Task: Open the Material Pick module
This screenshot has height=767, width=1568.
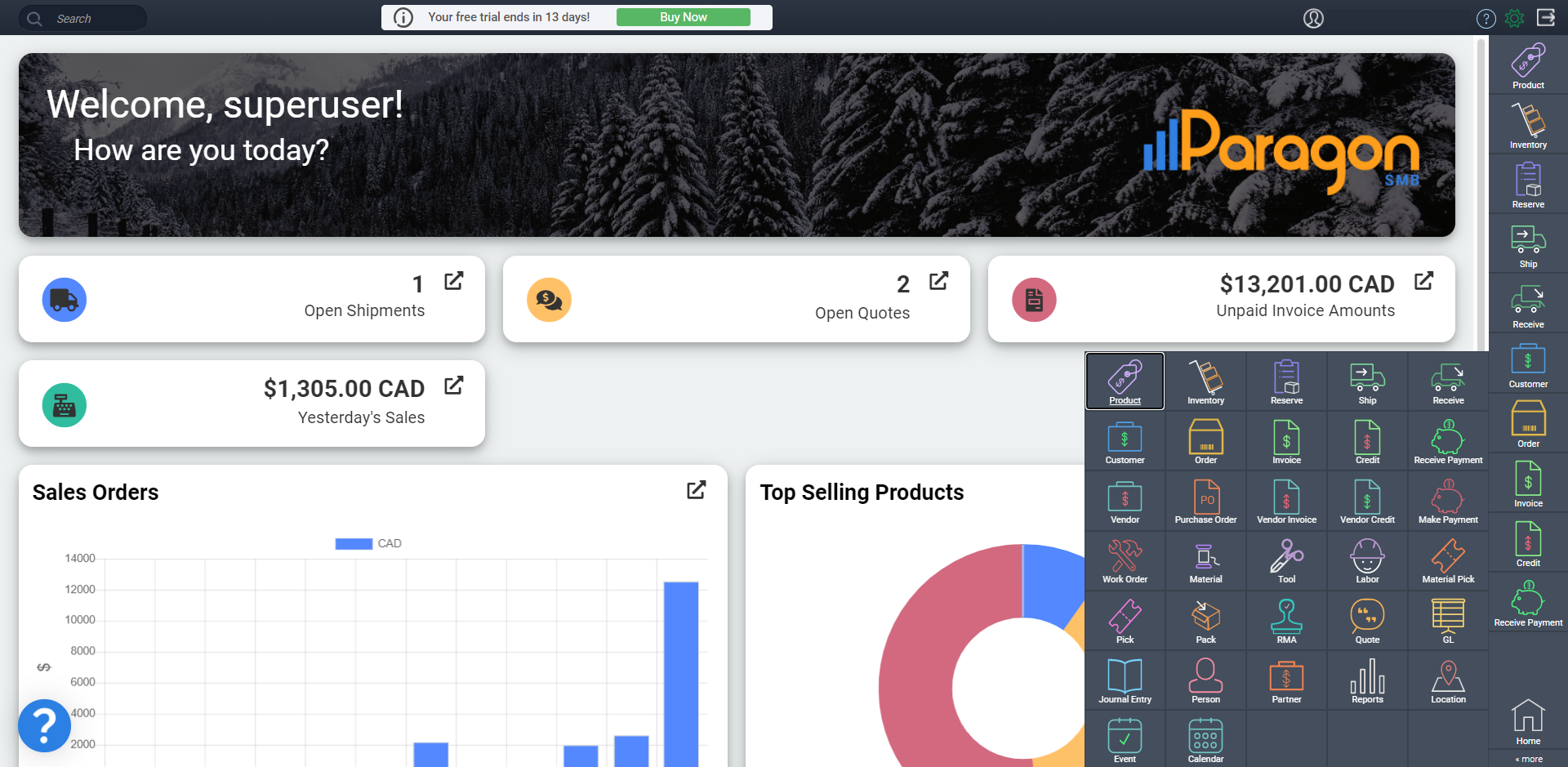Action: 1448,560
